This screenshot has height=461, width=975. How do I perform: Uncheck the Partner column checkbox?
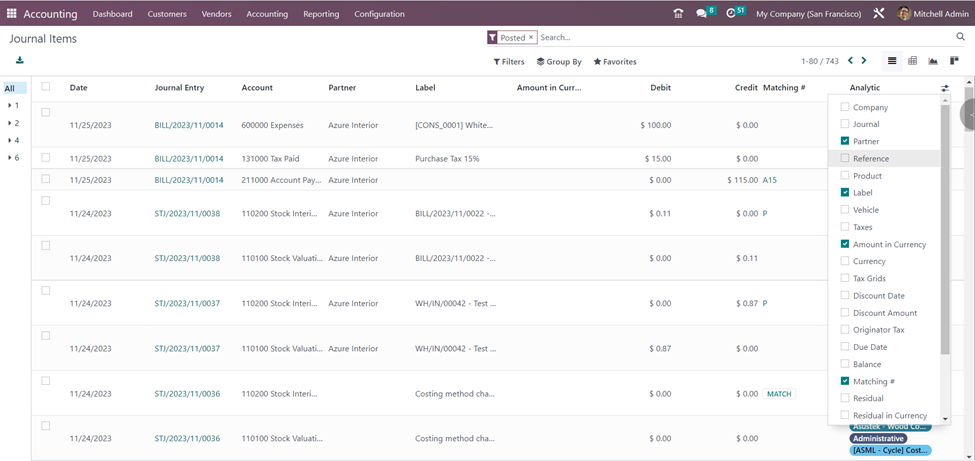tap(845, 141)
